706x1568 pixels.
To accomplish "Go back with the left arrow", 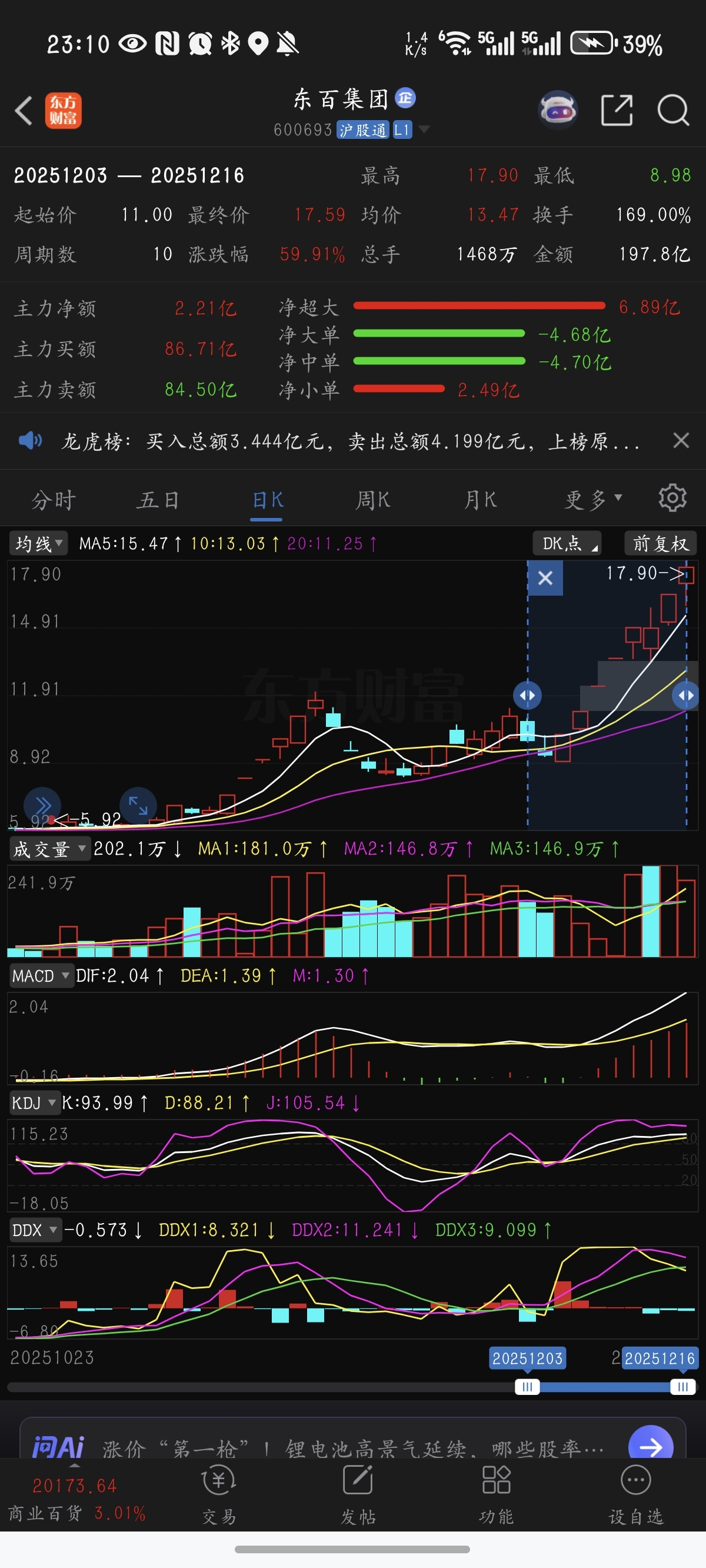I will (23, 111).
